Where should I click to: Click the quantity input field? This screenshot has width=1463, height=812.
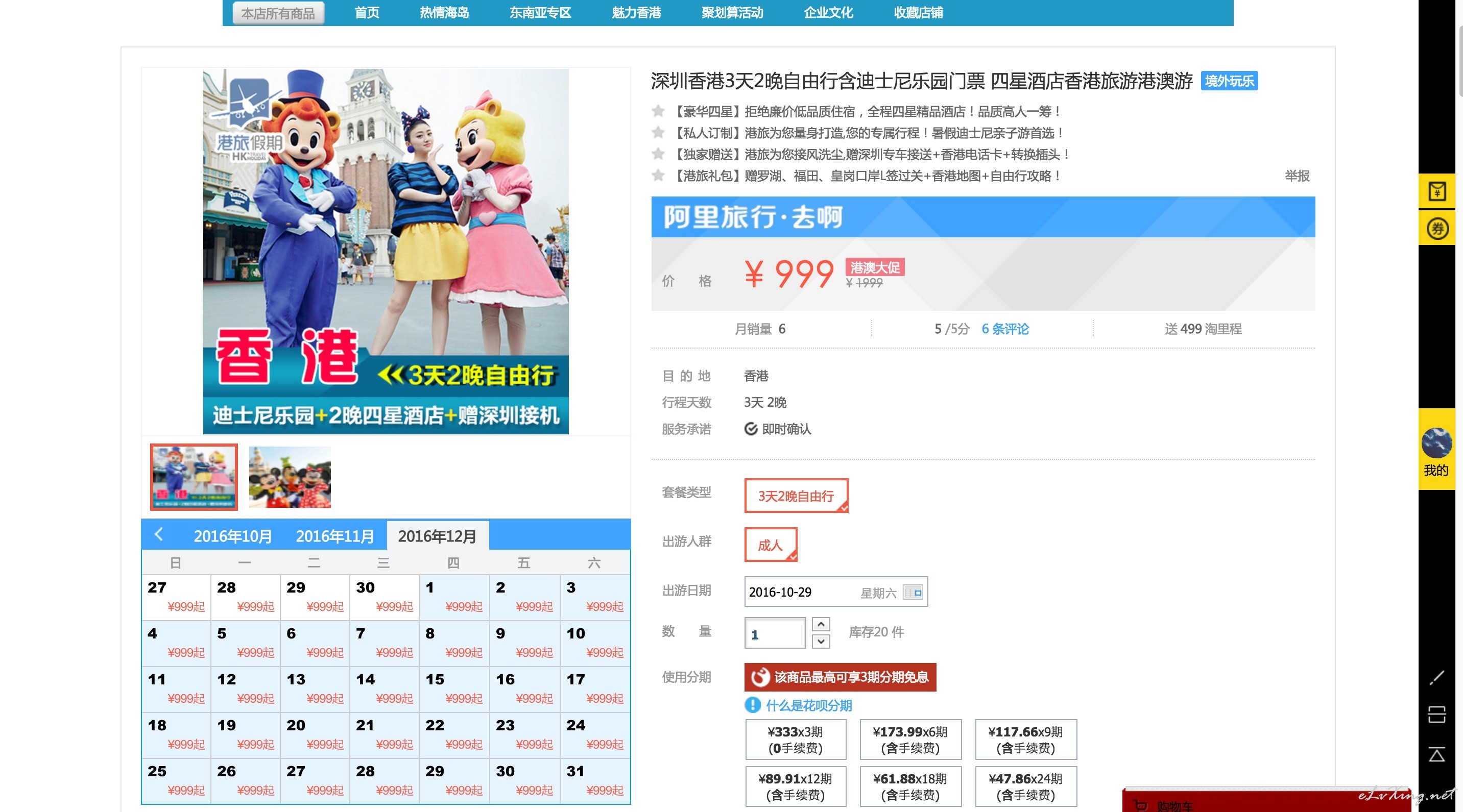pos(775,633)
